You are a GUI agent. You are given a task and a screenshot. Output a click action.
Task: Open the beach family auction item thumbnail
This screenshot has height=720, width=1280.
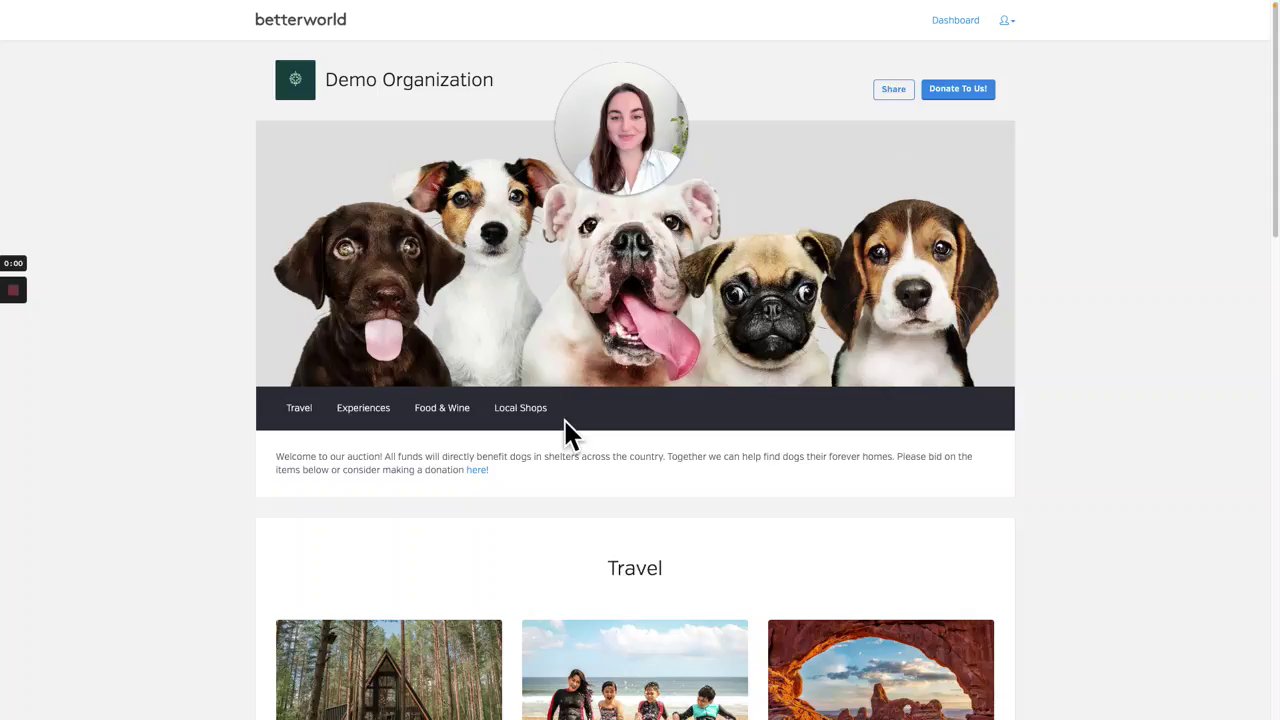coord(635,670)
